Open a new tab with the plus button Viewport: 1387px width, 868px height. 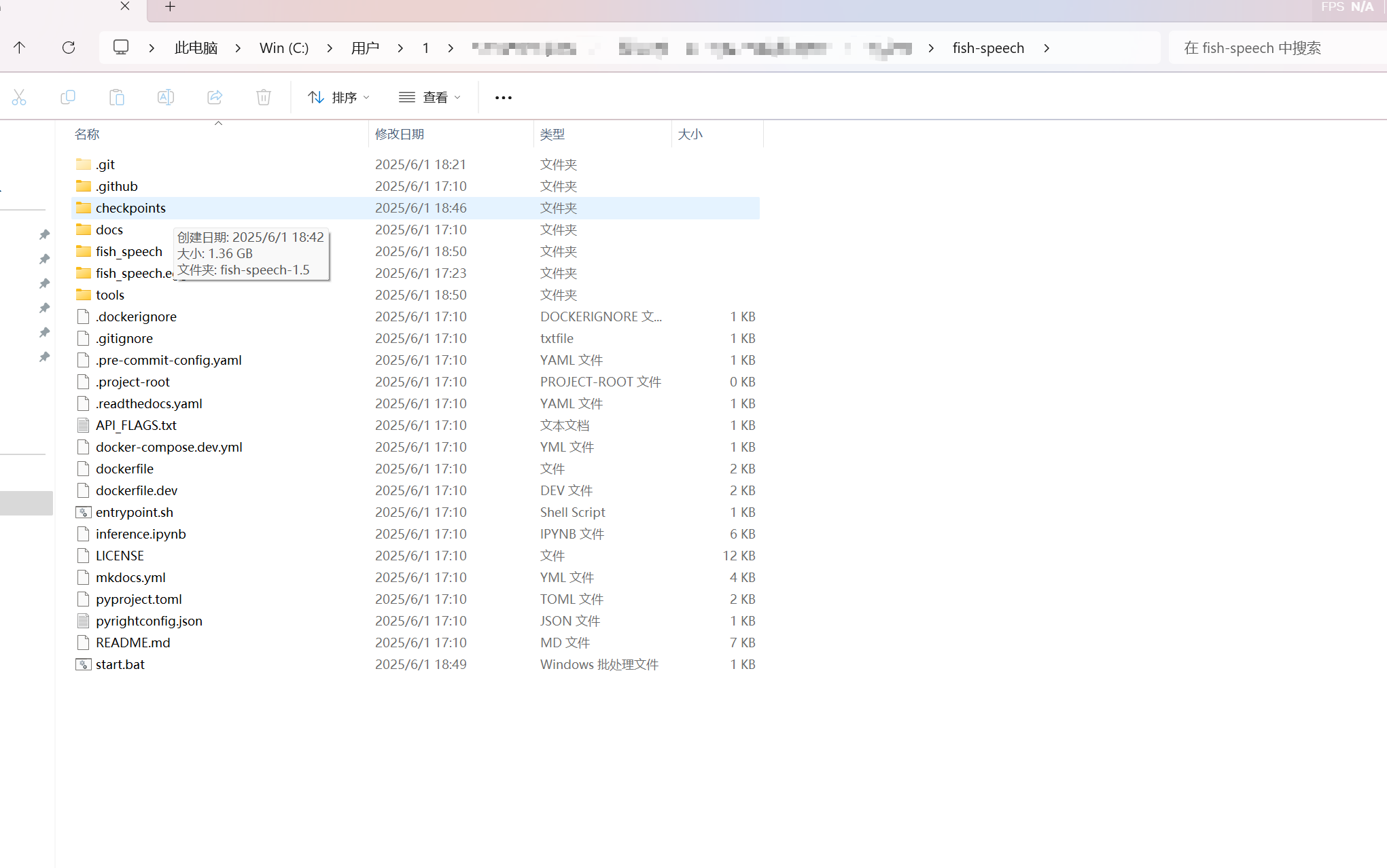click(169, 7)
